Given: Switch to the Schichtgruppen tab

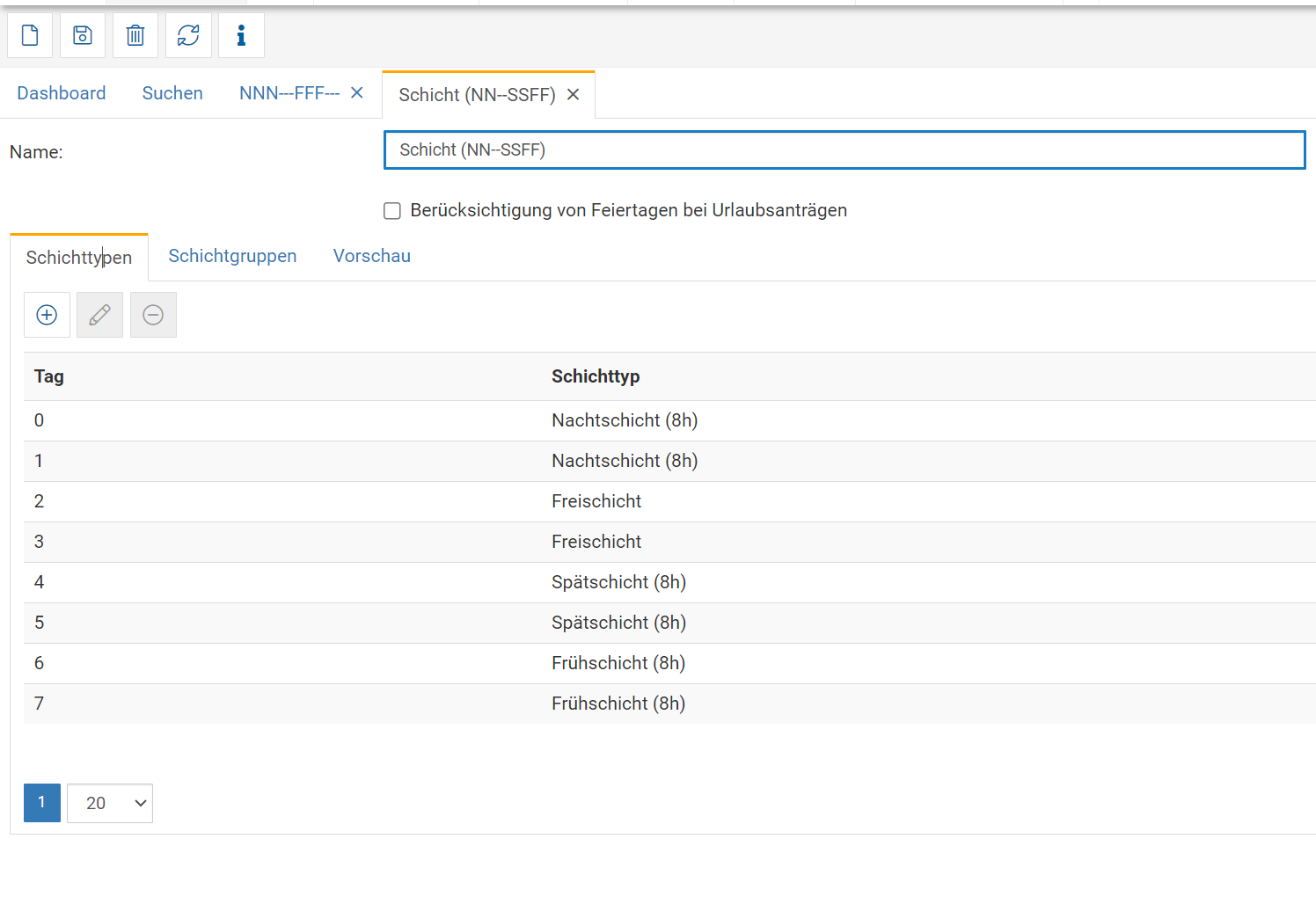Looking at the screenshot, I should point(232,256).
